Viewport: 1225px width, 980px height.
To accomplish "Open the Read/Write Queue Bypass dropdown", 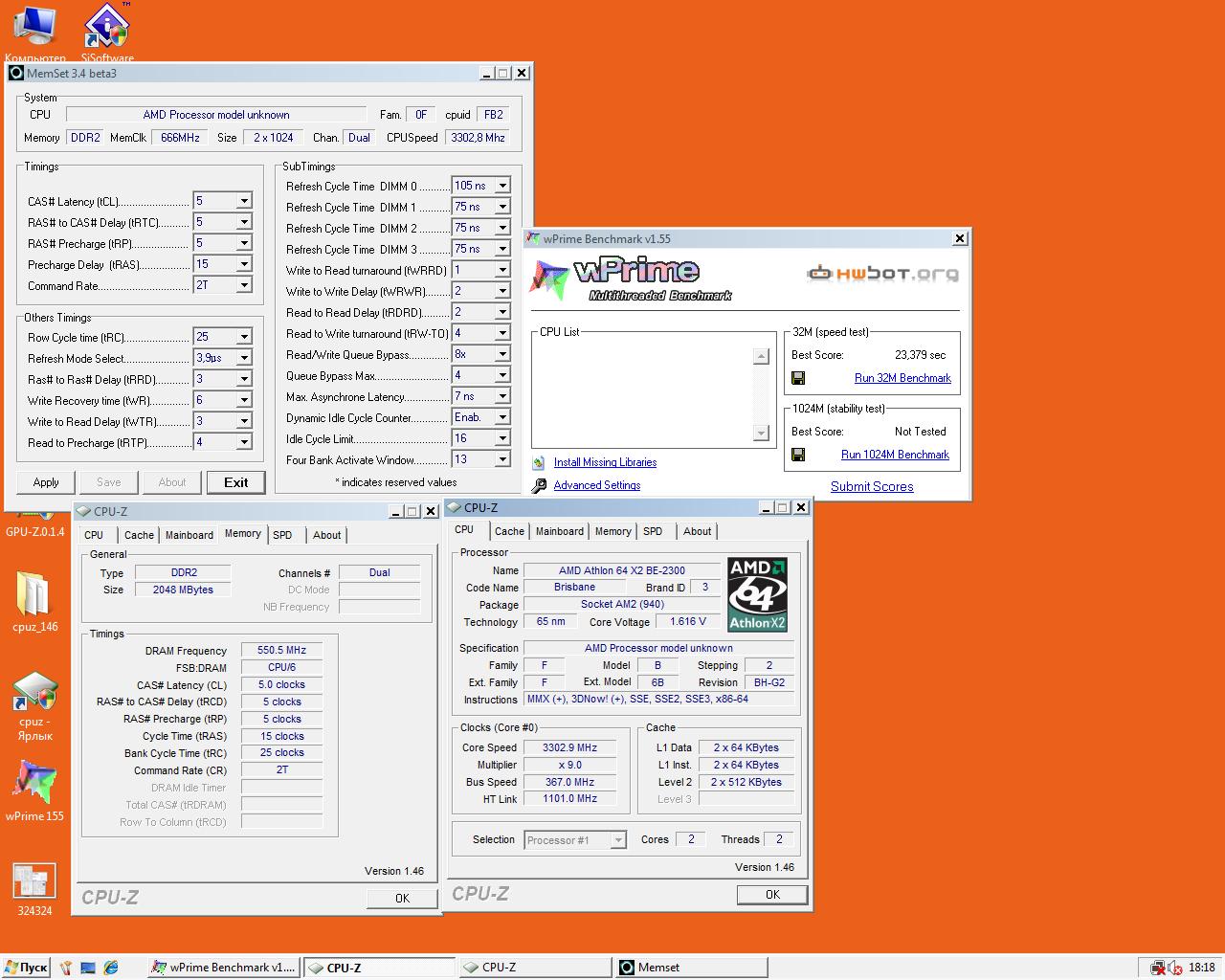I will click(x=502, y=354).
